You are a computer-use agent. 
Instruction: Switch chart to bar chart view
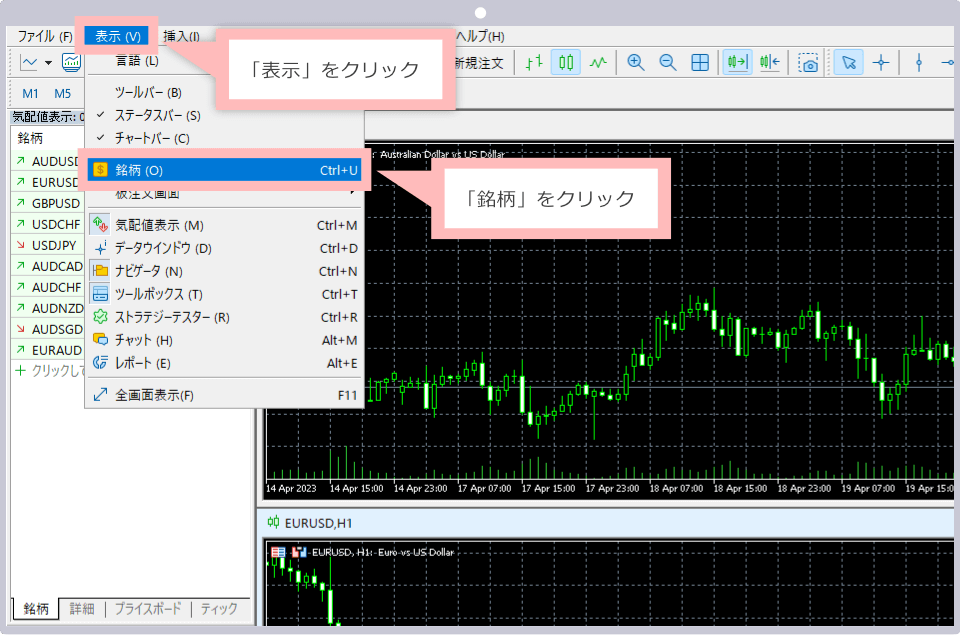click(534, 62)
